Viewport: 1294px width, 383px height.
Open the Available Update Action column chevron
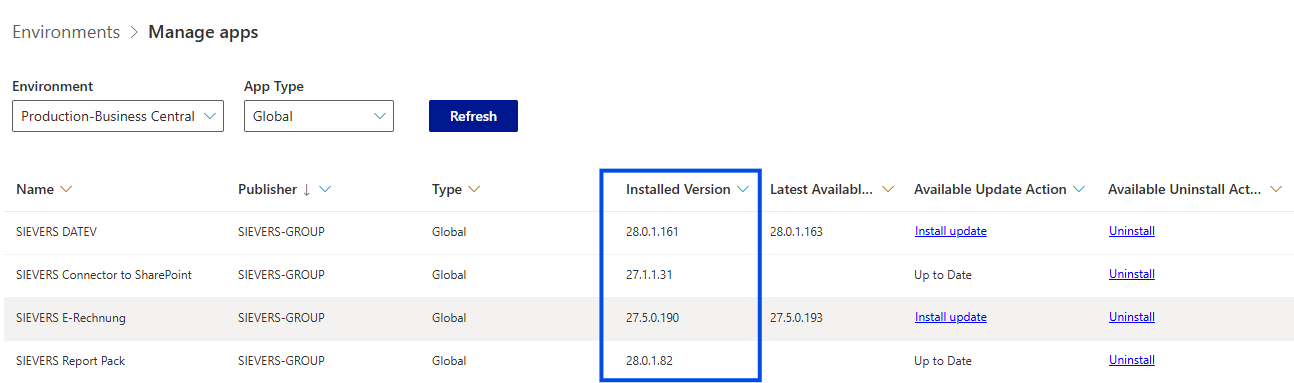(1078, 189)
